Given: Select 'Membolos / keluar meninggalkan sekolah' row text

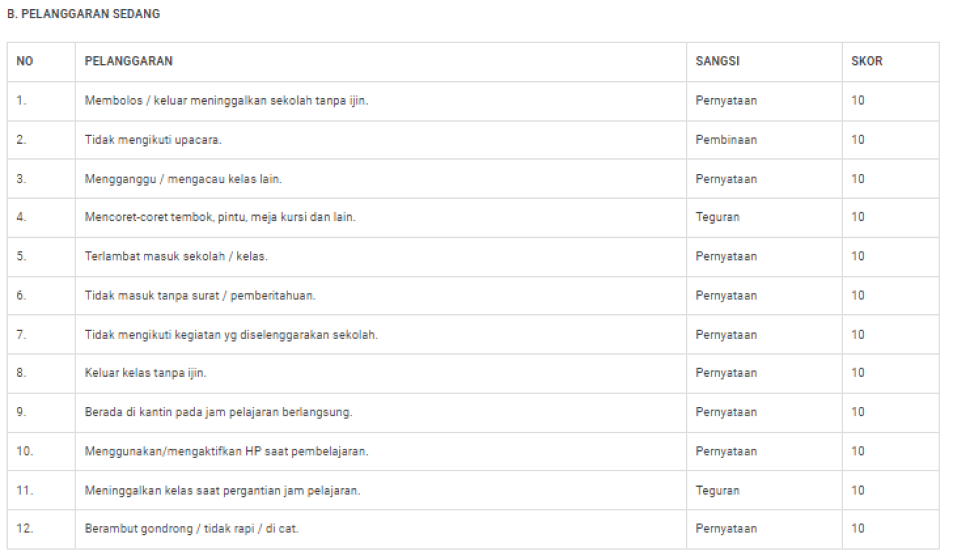Looking at the screenshot, I should click(226, 101).
